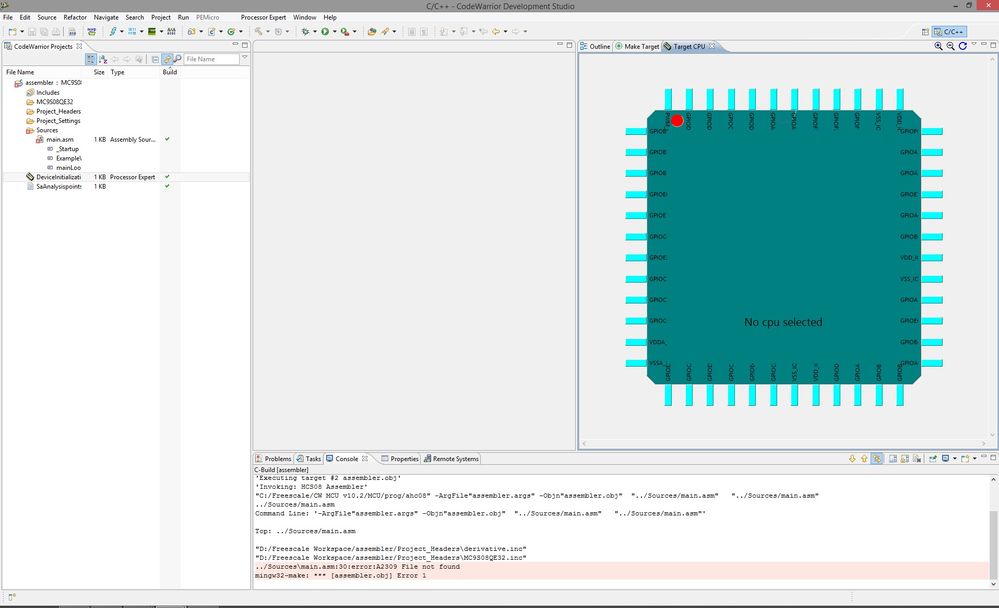Open the Run button dropdown arrow
This screenshot has width=999, height=608.
click(x=334, y=32)
